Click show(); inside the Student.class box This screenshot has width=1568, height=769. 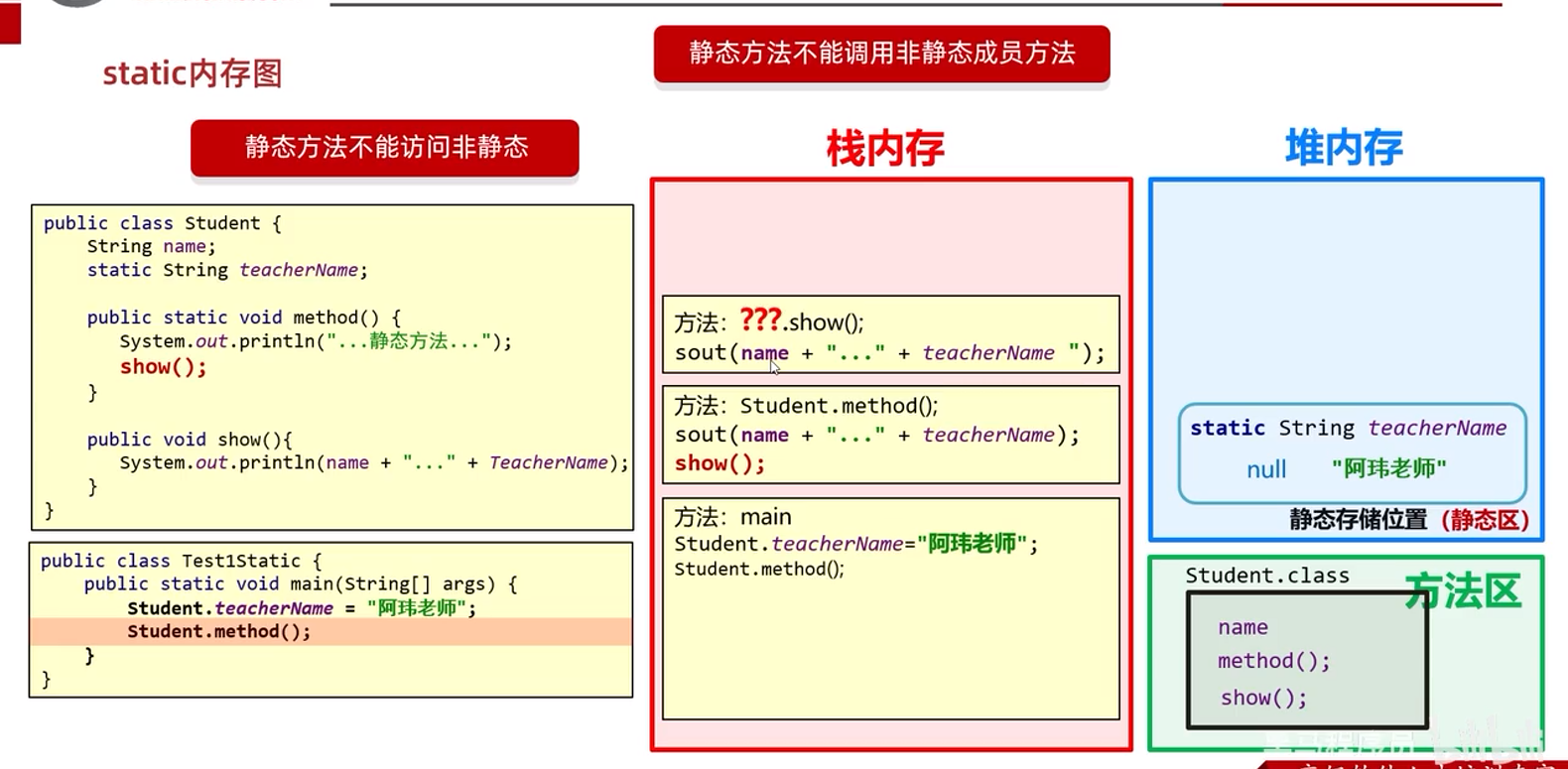1263,698
